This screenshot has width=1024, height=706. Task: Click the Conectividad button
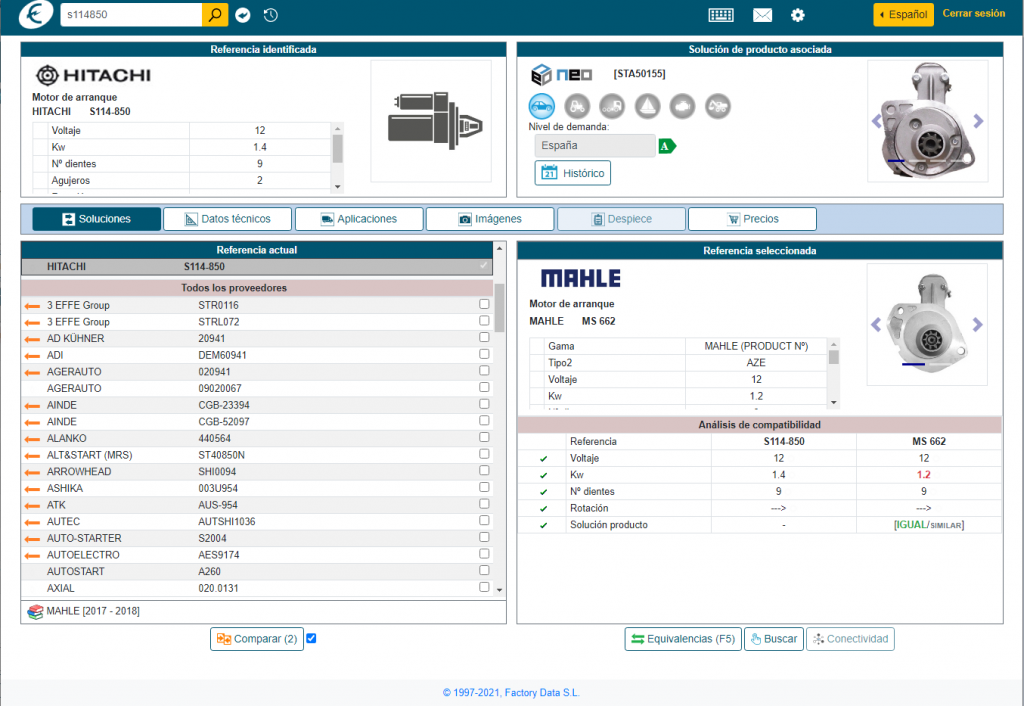click(850, 639)
